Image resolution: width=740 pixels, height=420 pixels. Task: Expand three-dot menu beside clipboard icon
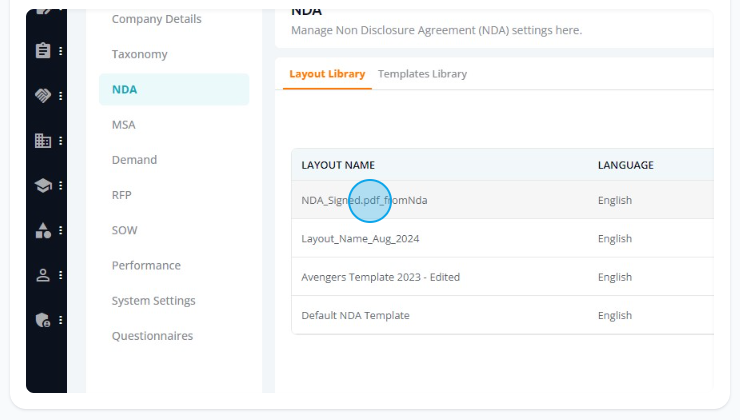(x=60, y=51)
